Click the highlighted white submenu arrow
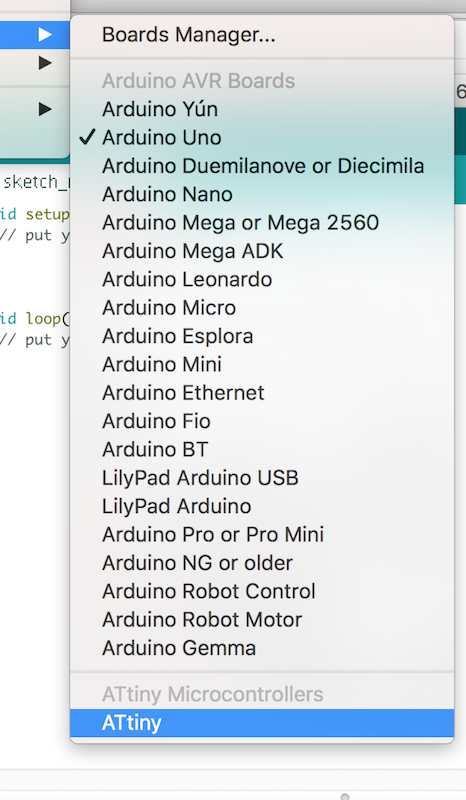Screen dimensions: 466x800 (x=45, y=35)
